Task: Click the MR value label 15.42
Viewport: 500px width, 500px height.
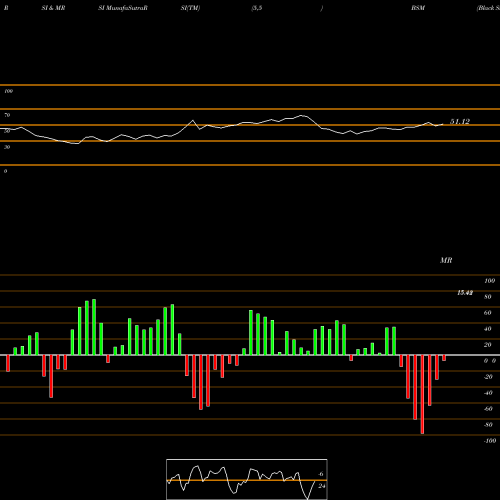Action: coord(465,293)
